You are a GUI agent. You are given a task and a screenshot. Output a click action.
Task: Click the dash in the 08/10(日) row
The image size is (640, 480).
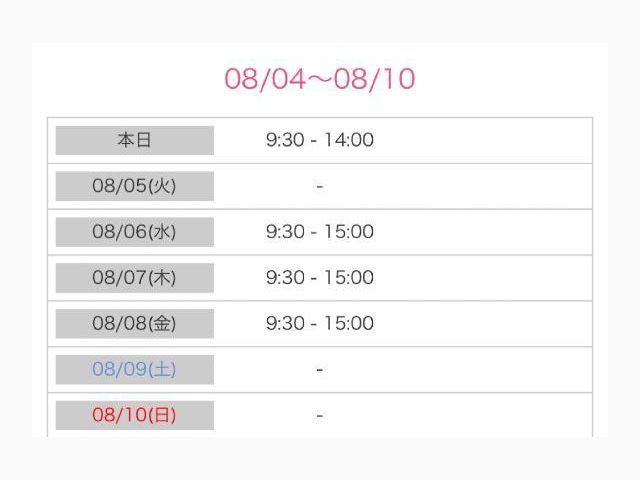click(320, 416)
